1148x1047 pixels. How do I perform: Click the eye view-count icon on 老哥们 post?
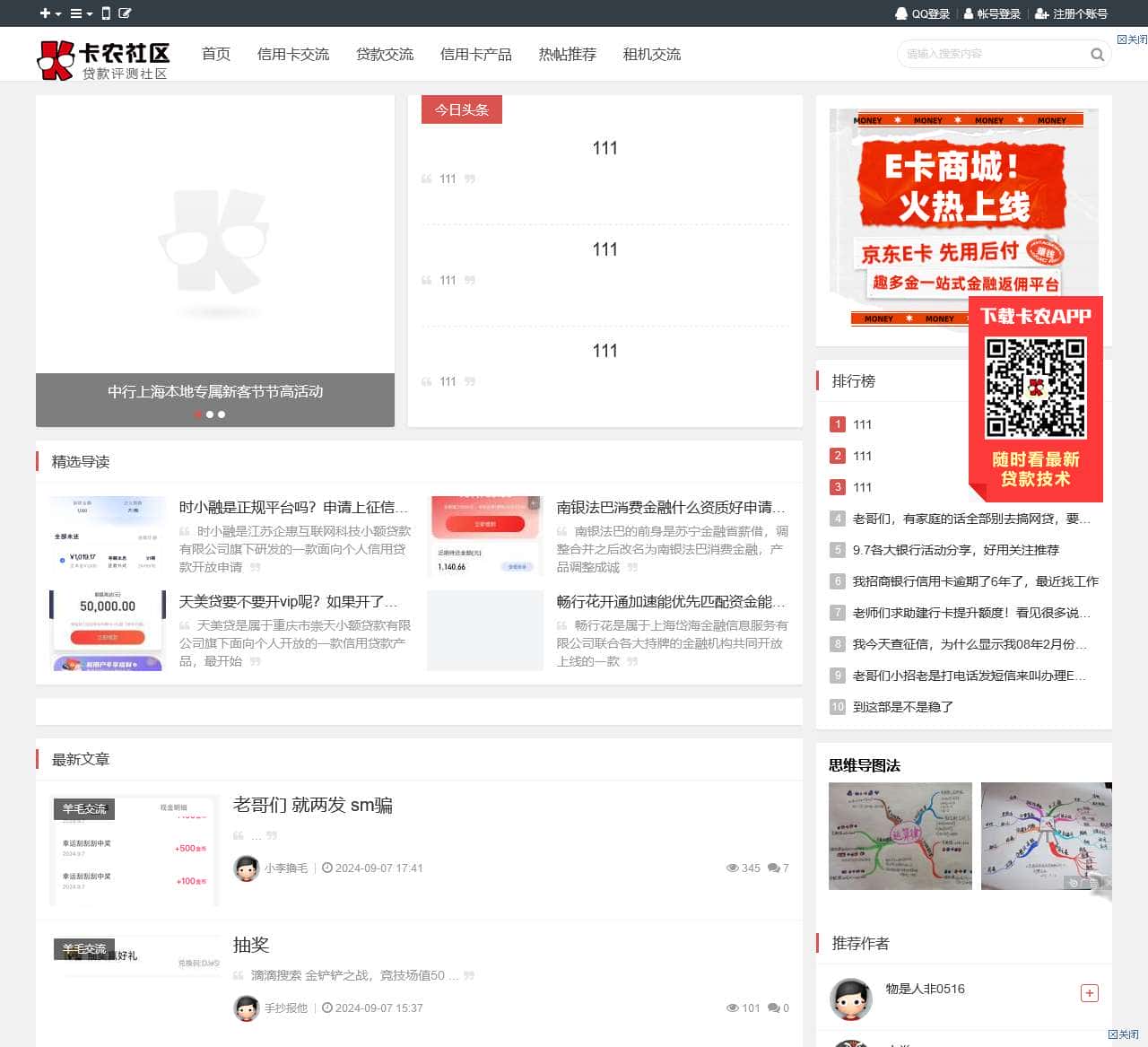(733, 868)
